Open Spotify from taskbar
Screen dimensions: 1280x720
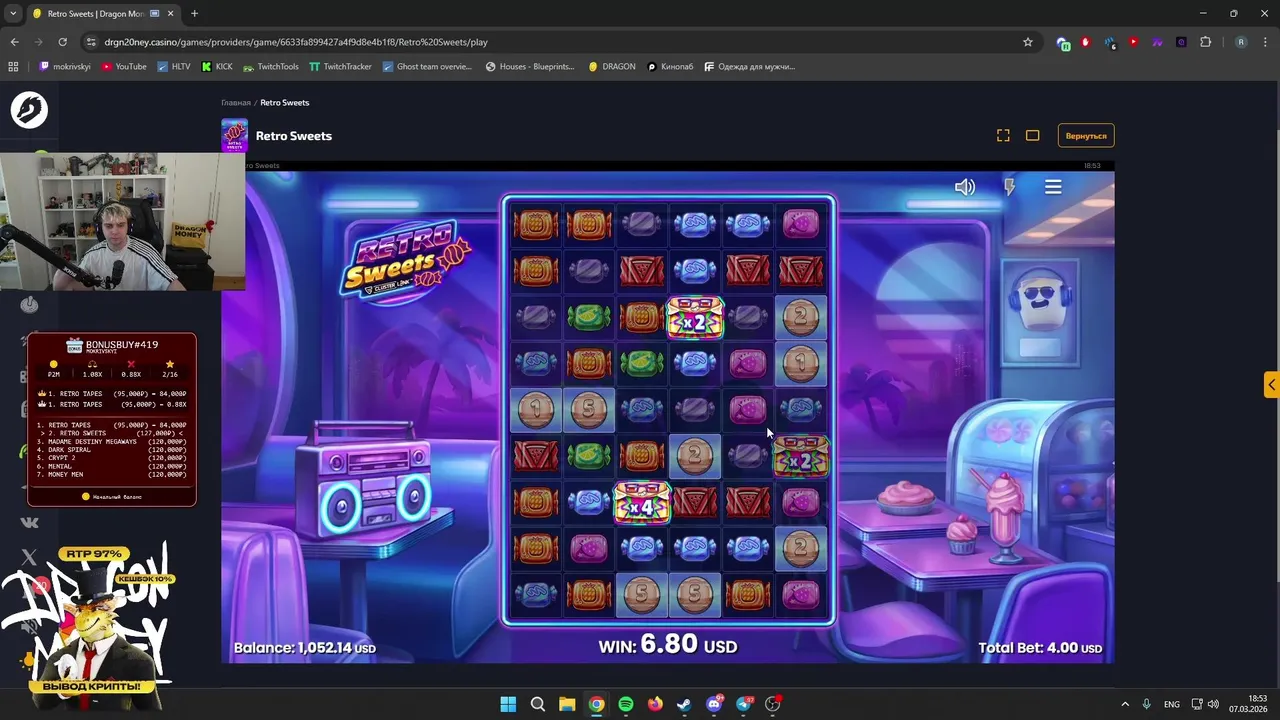click(x=626, y=704)
